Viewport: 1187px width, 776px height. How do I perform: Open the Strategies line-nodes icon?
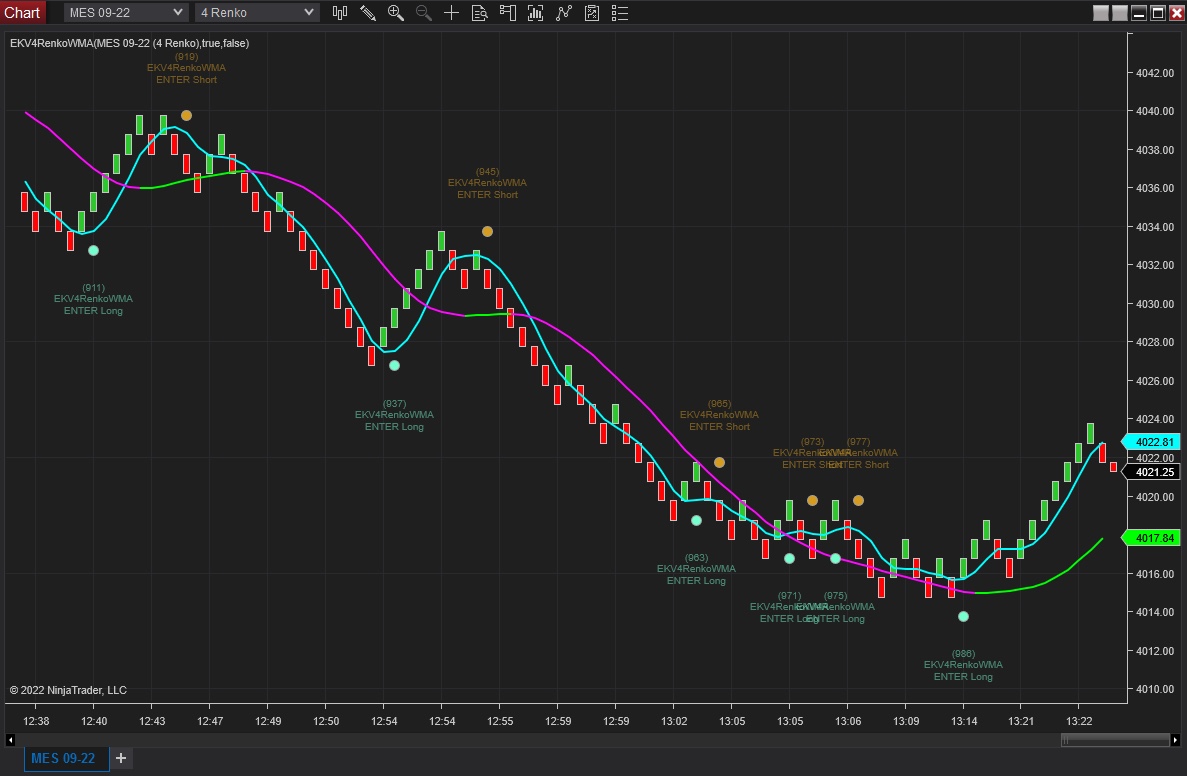coord(564,13)
